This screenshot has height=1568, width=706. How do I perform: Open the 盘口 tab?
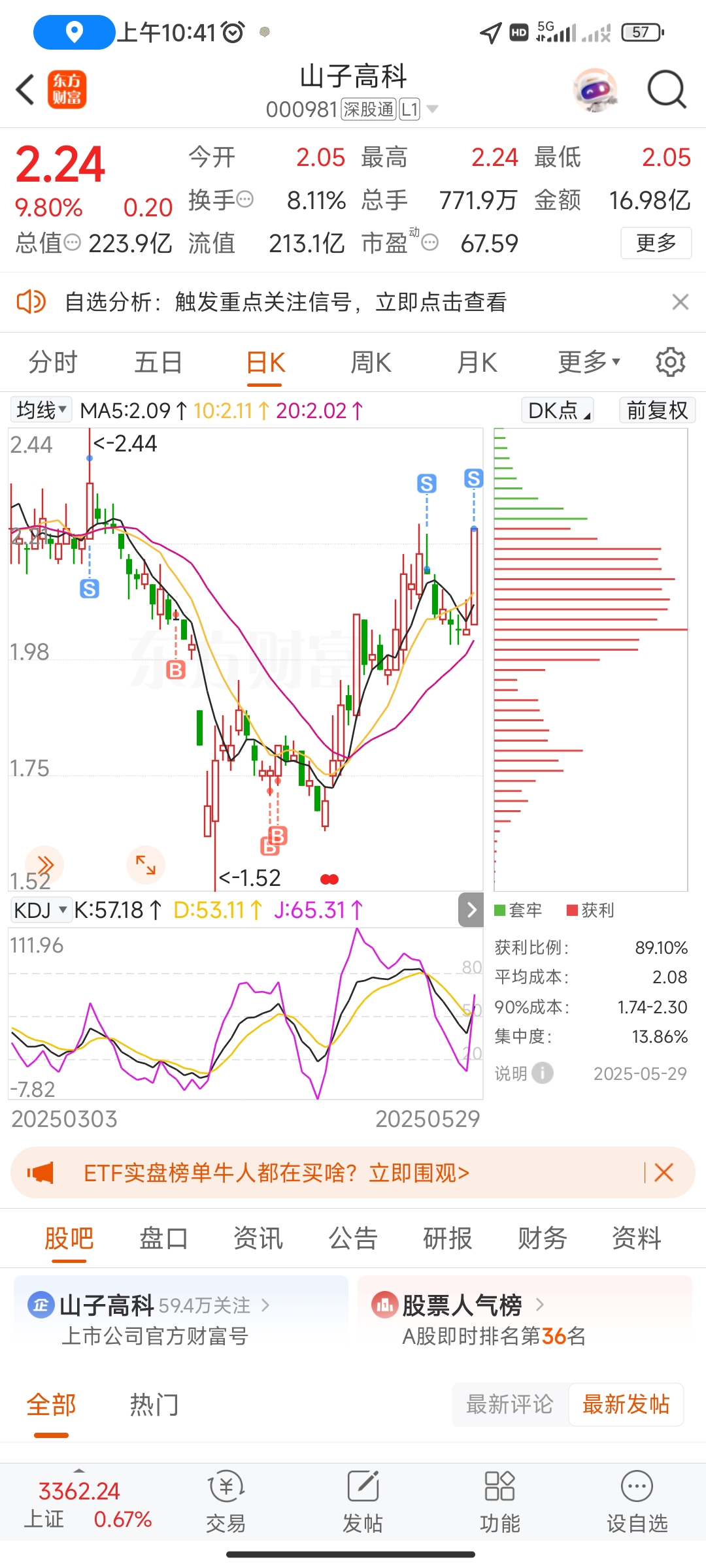coord(163,1238)
